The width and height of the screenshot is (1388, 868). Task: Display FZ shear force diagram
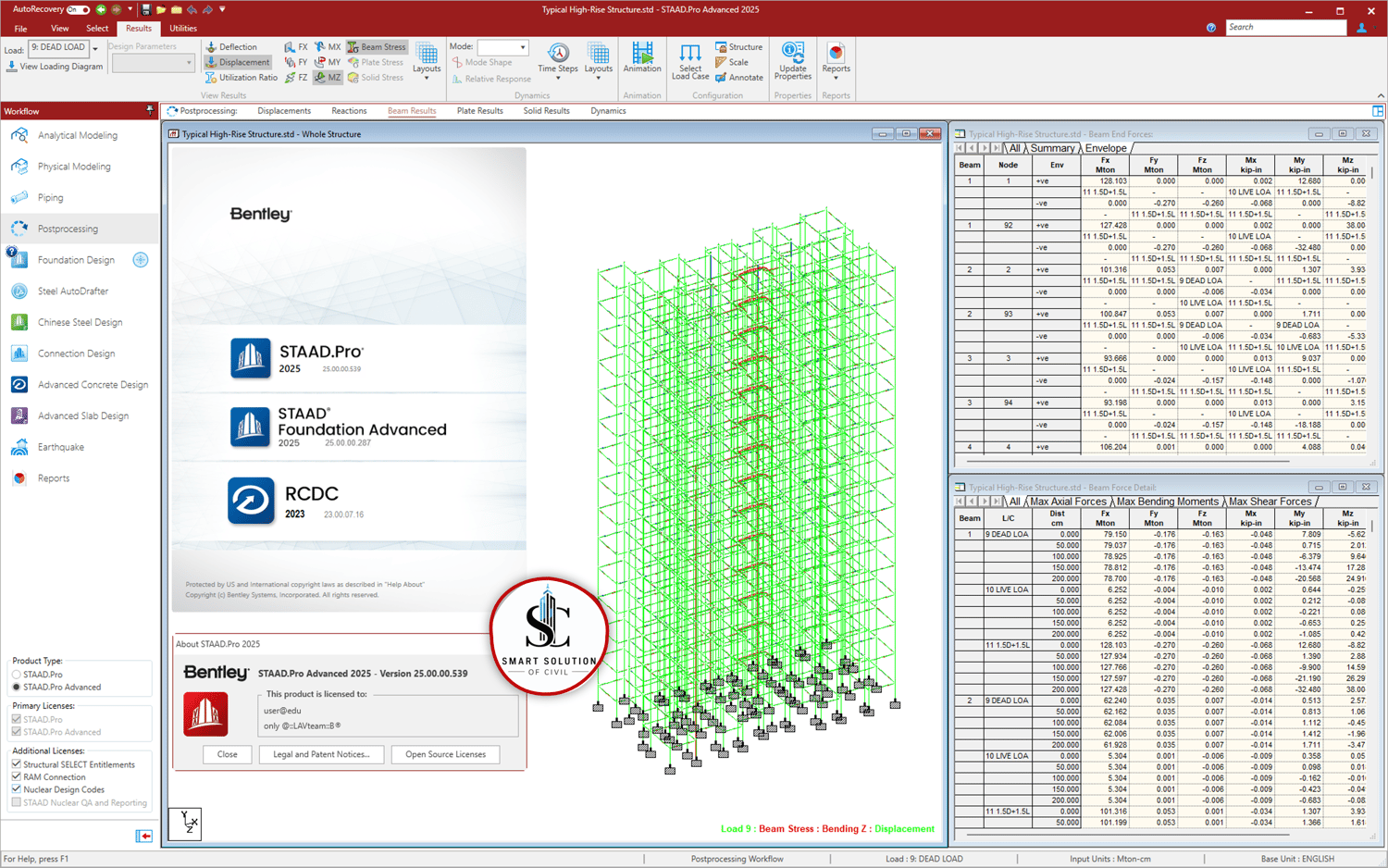tap(296, 78)
